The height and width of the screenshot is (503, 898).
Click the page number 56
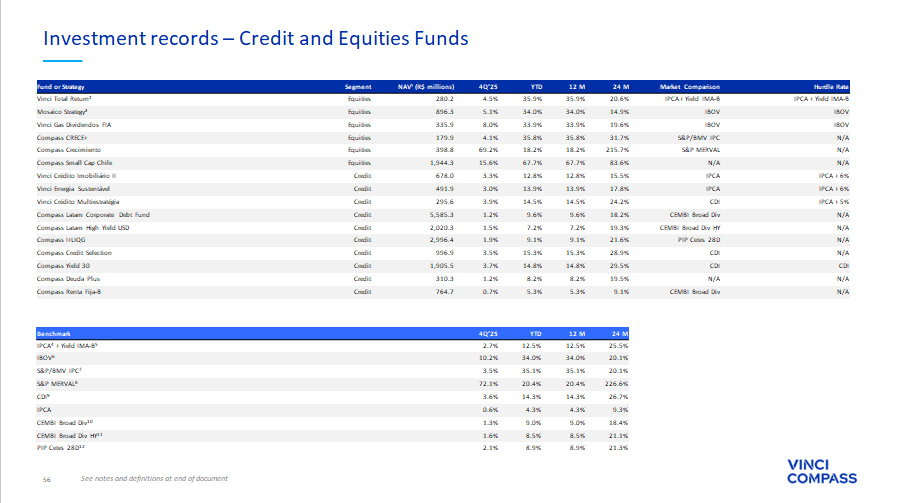[46, 479]
